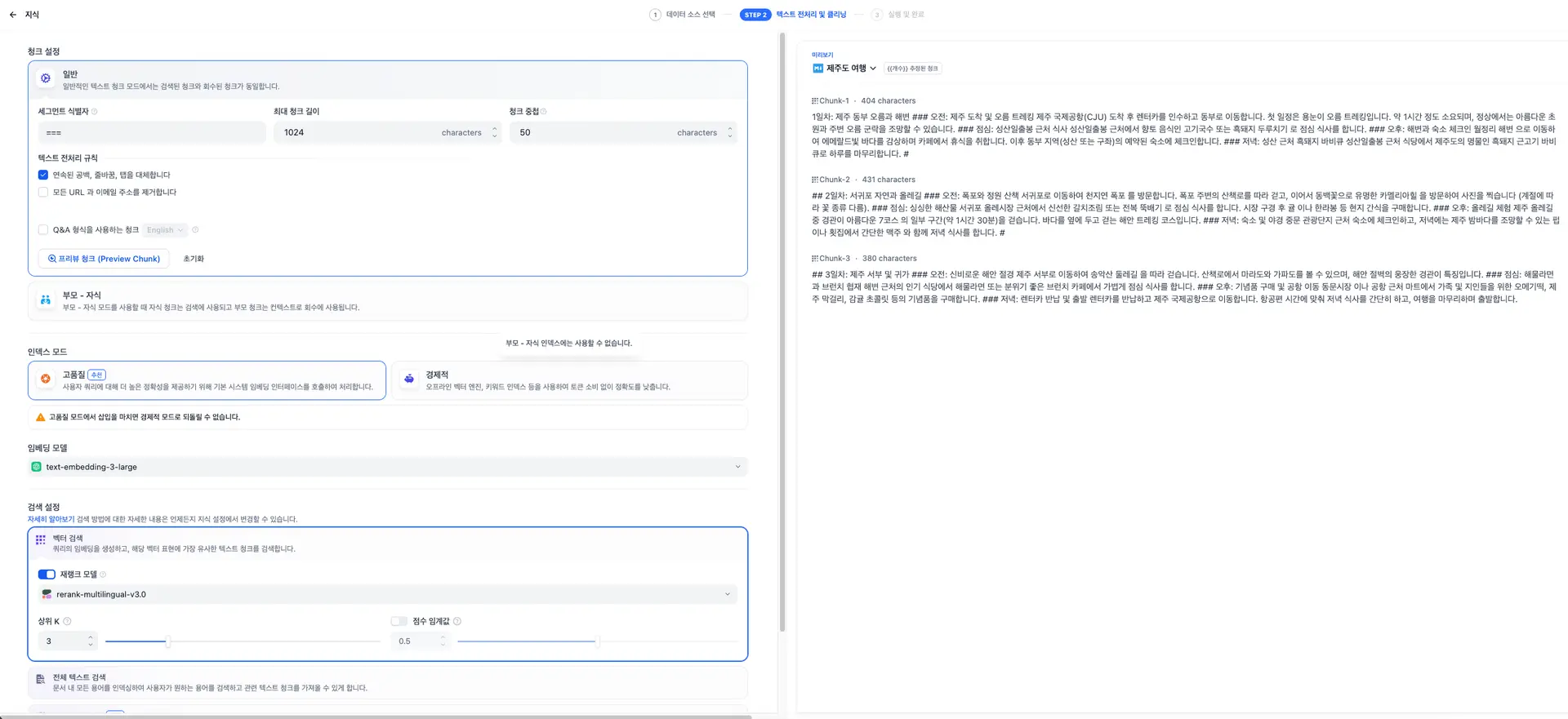Choose the 경제적 index mode icon
Screen dimensions: 1568x719
coord(409,379)
